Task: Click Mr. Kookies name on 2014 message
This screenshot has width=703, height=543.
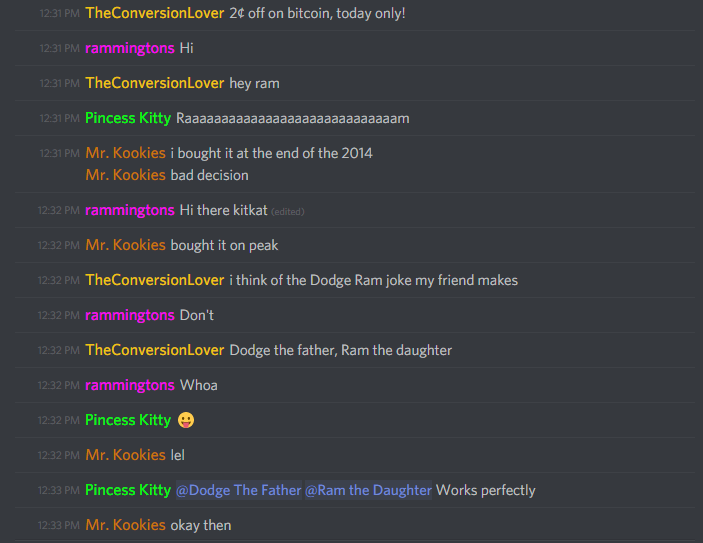Action: click(x=126, y=153)
